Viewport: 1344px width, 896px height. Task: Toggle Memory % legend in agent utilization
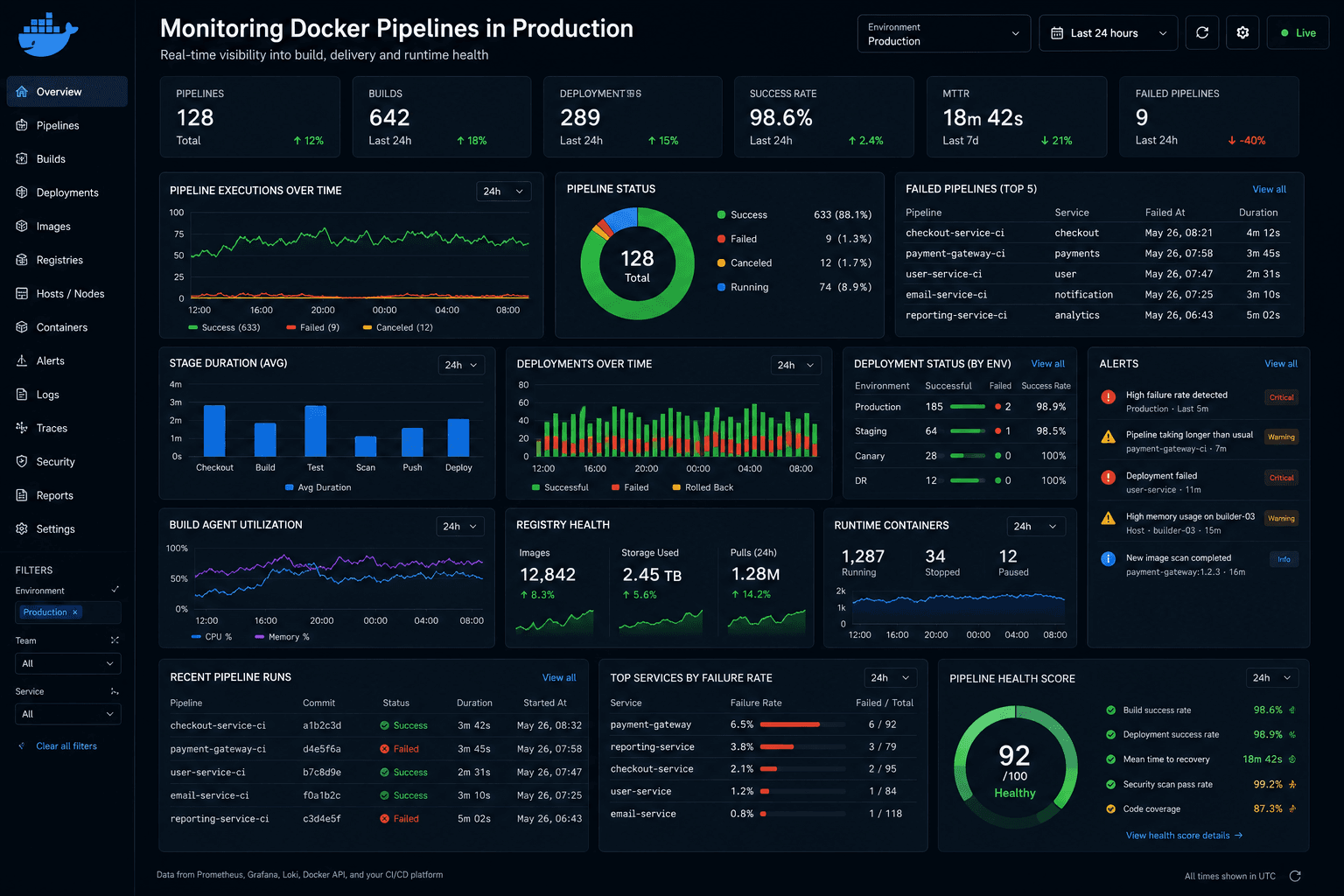point(282,637)
